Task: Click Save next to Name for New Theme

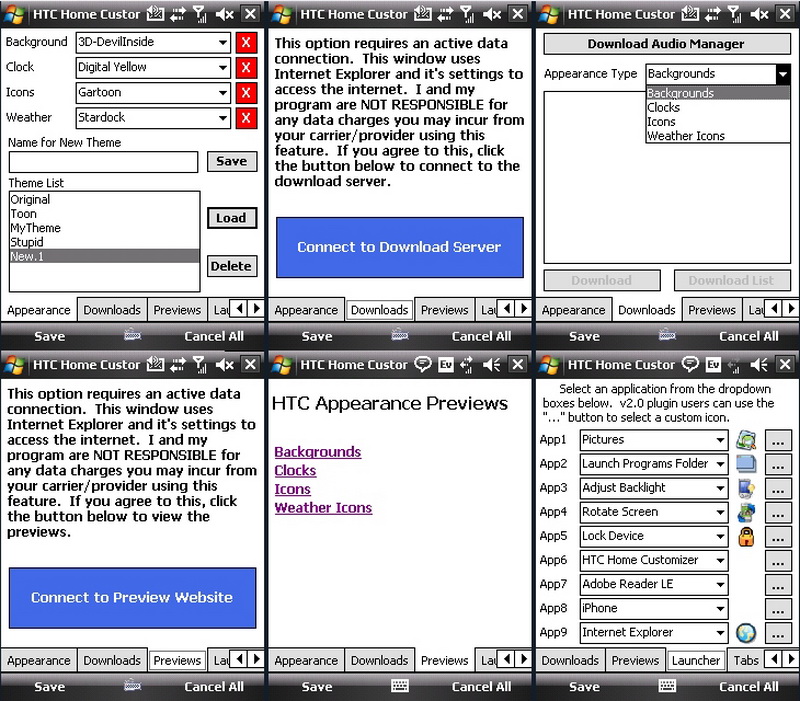Action: (x=232, y=161)
